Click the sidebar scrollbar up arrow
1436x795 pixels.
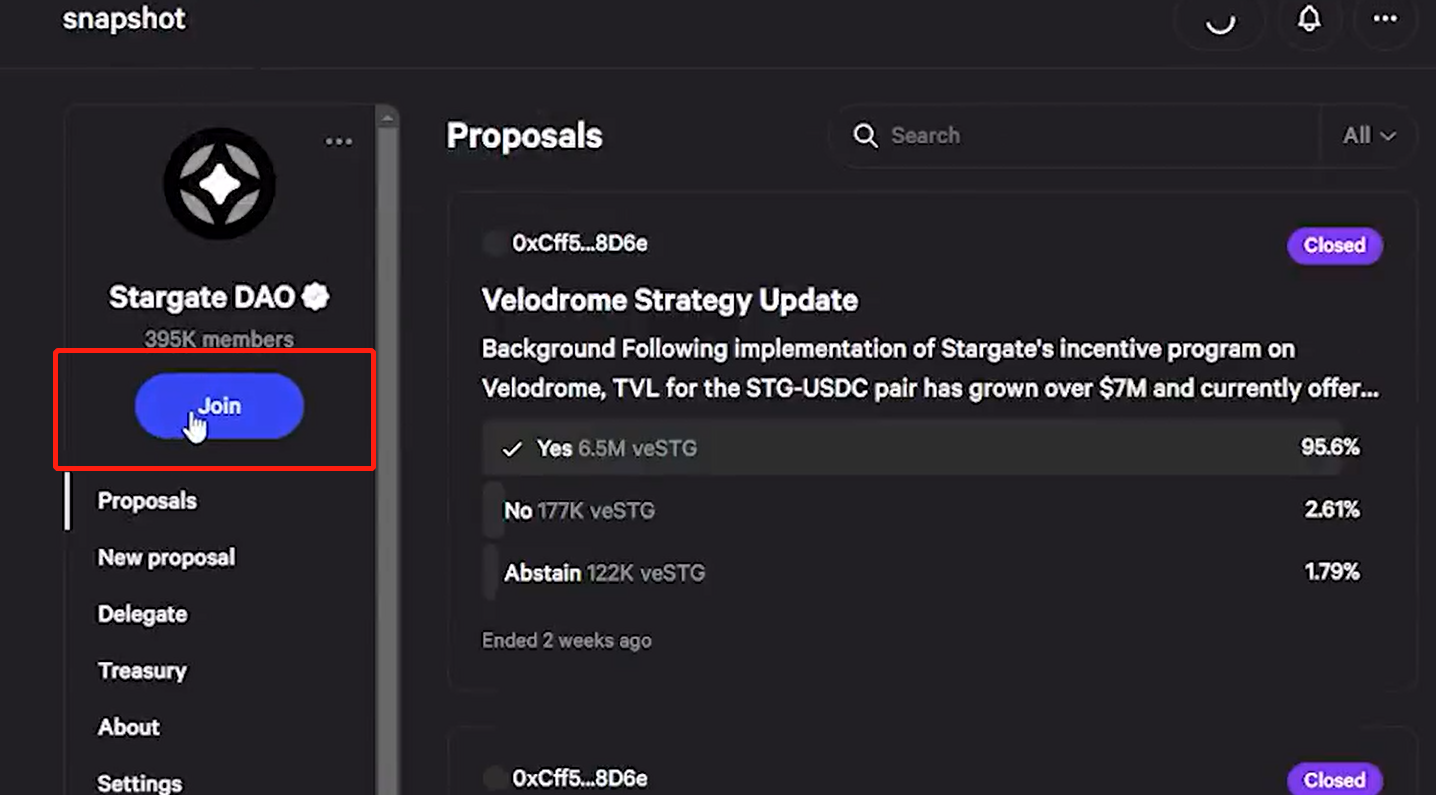(387, 119)
